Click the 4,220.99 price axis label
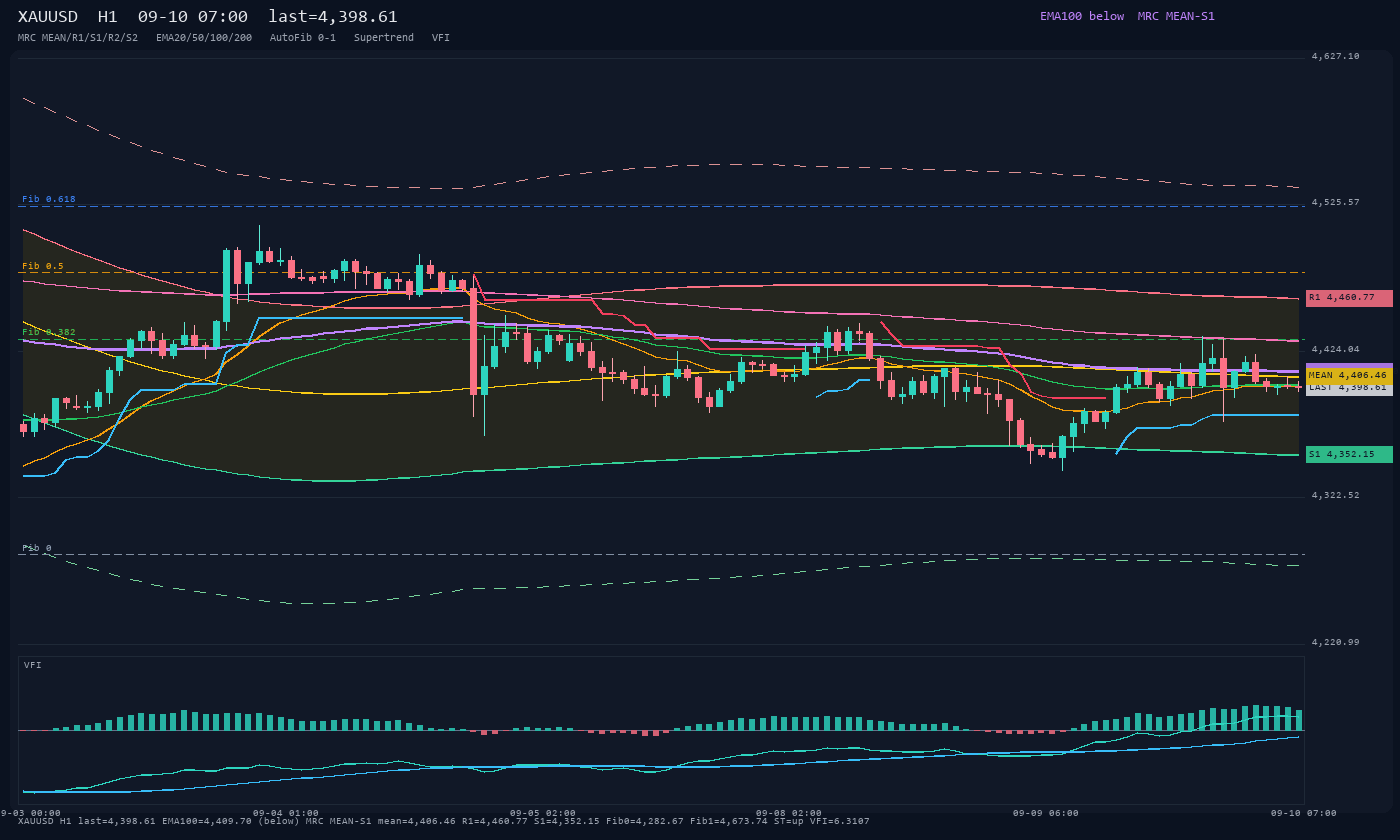This screenshot has height=840, width=1400. [1336, 642]
